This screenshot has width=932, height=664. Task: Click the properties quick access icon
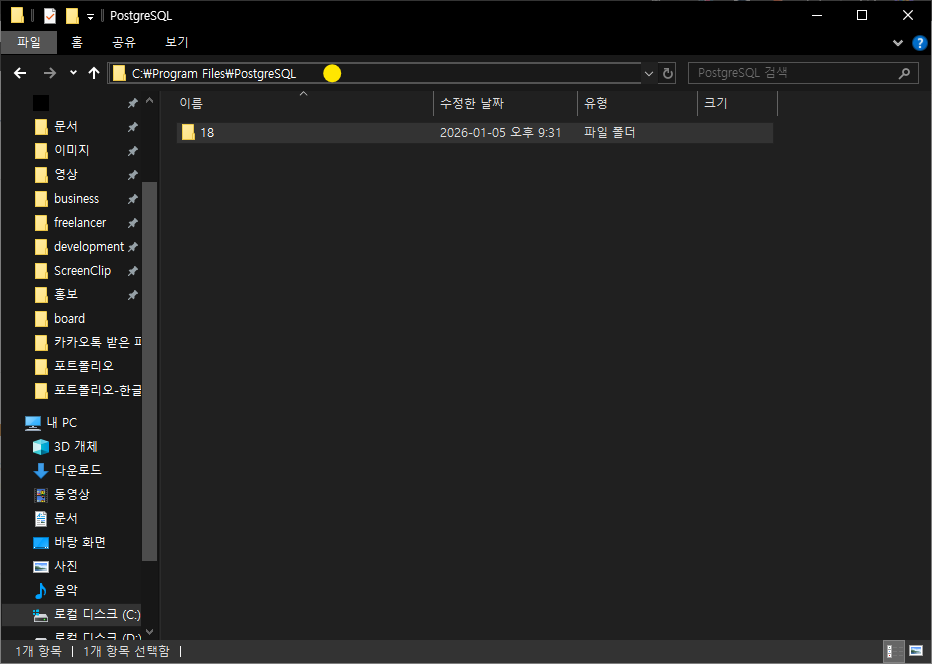(x=50, y=15)
